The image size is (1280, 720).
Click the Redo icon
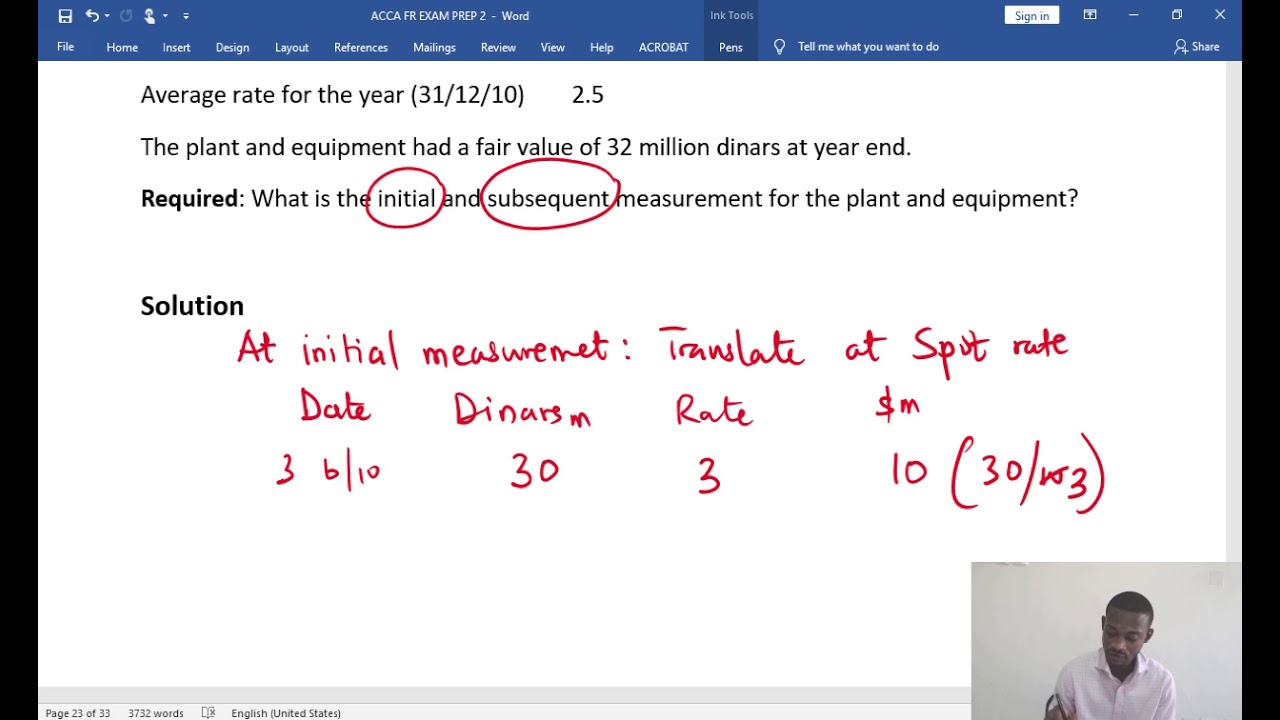coord(126,15)
